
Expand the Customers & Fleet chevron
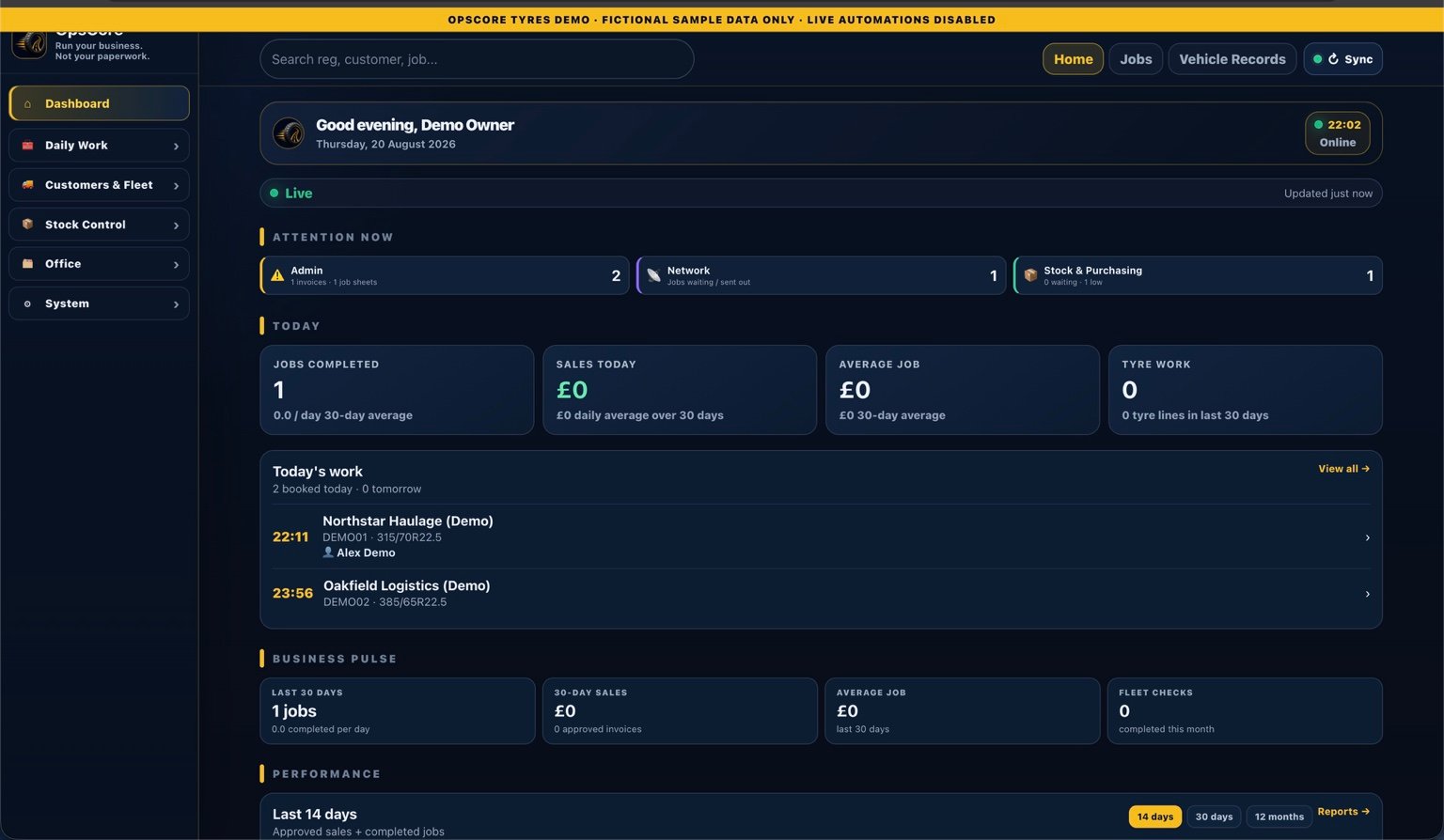click(x=176, y=185)
